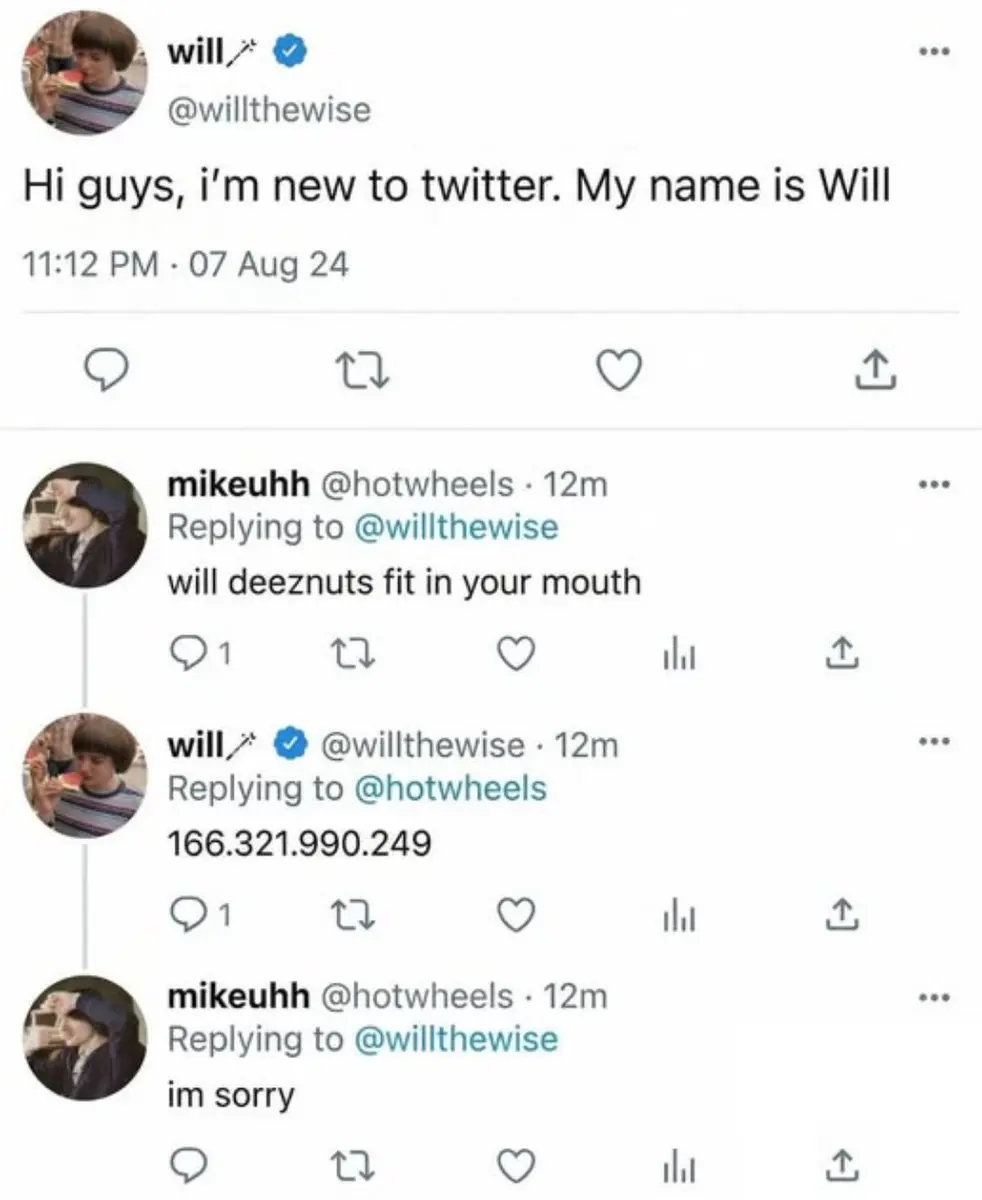Open will's profile picture on main tweet
Image resolution: width=982 pixels, height=1200 pixels.
83,75
